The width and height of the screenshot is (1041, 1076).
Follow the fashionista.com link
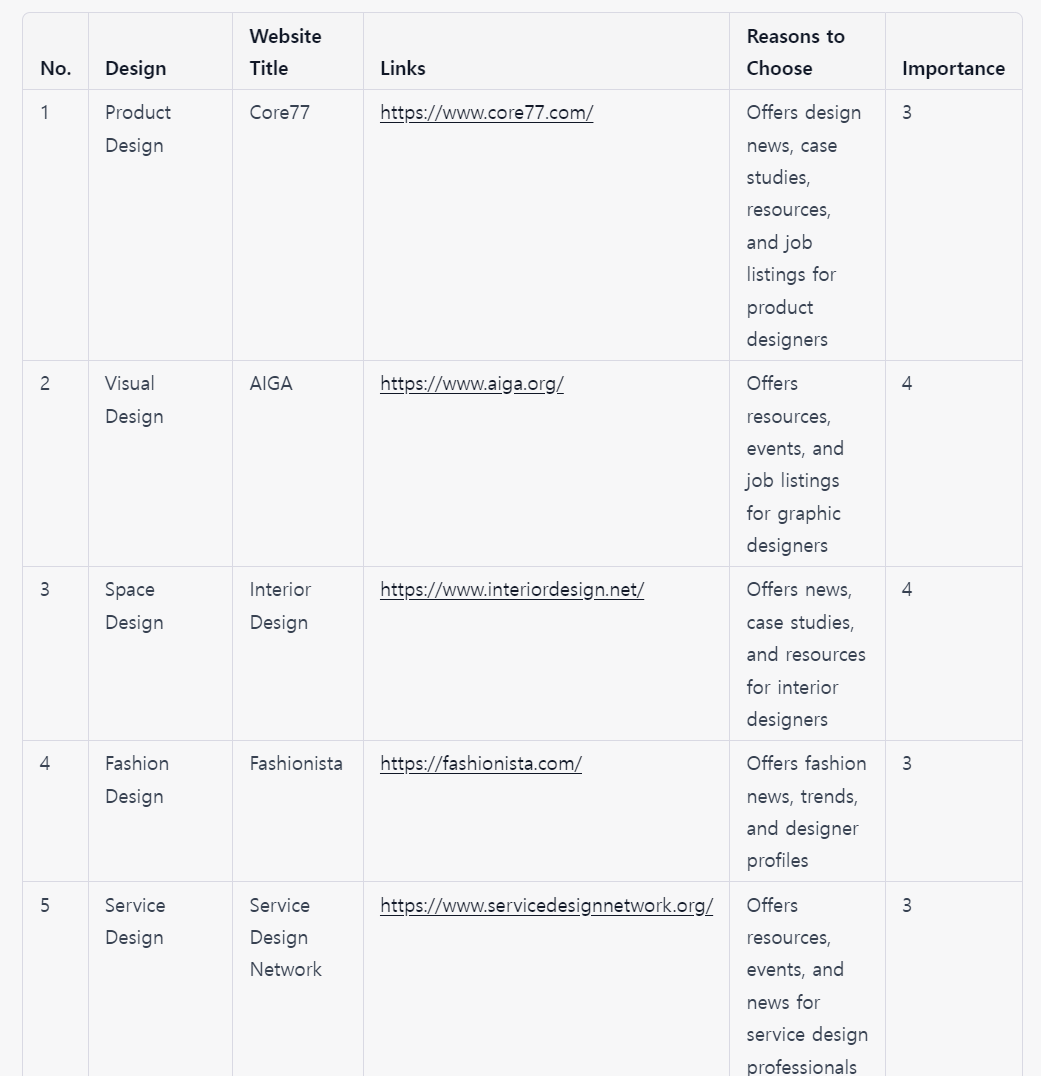(x=480, y=764)
